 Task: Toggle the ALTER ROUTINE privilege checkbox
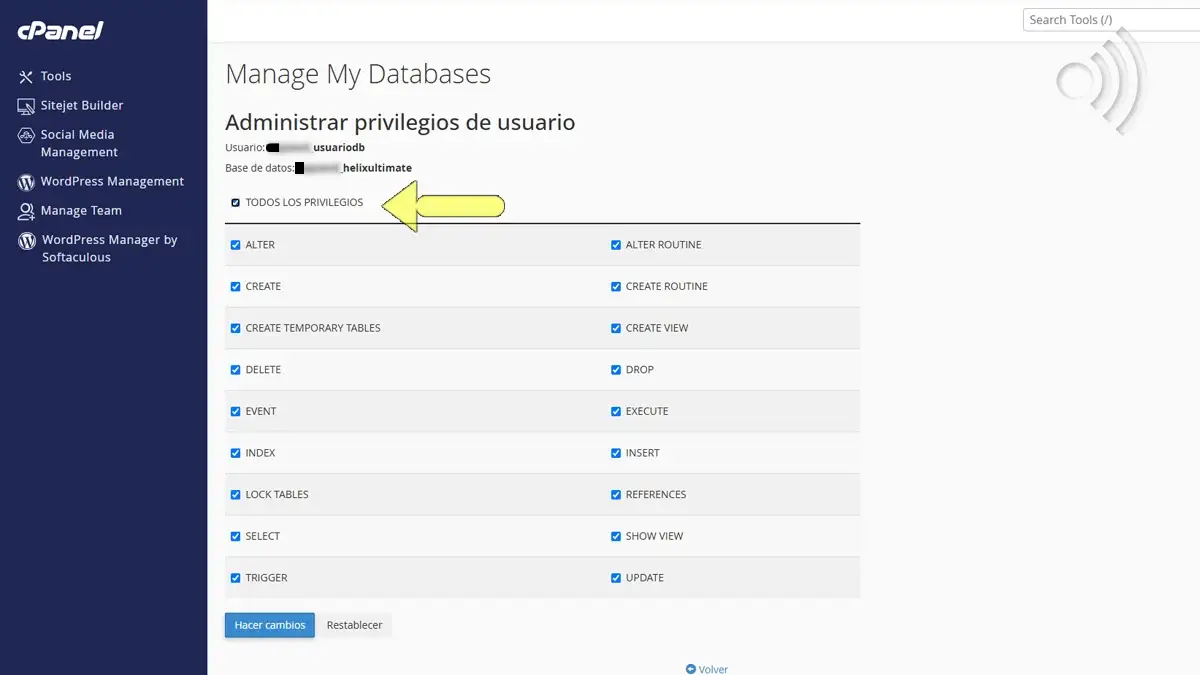pyautogui.click(x=616, y=244)
